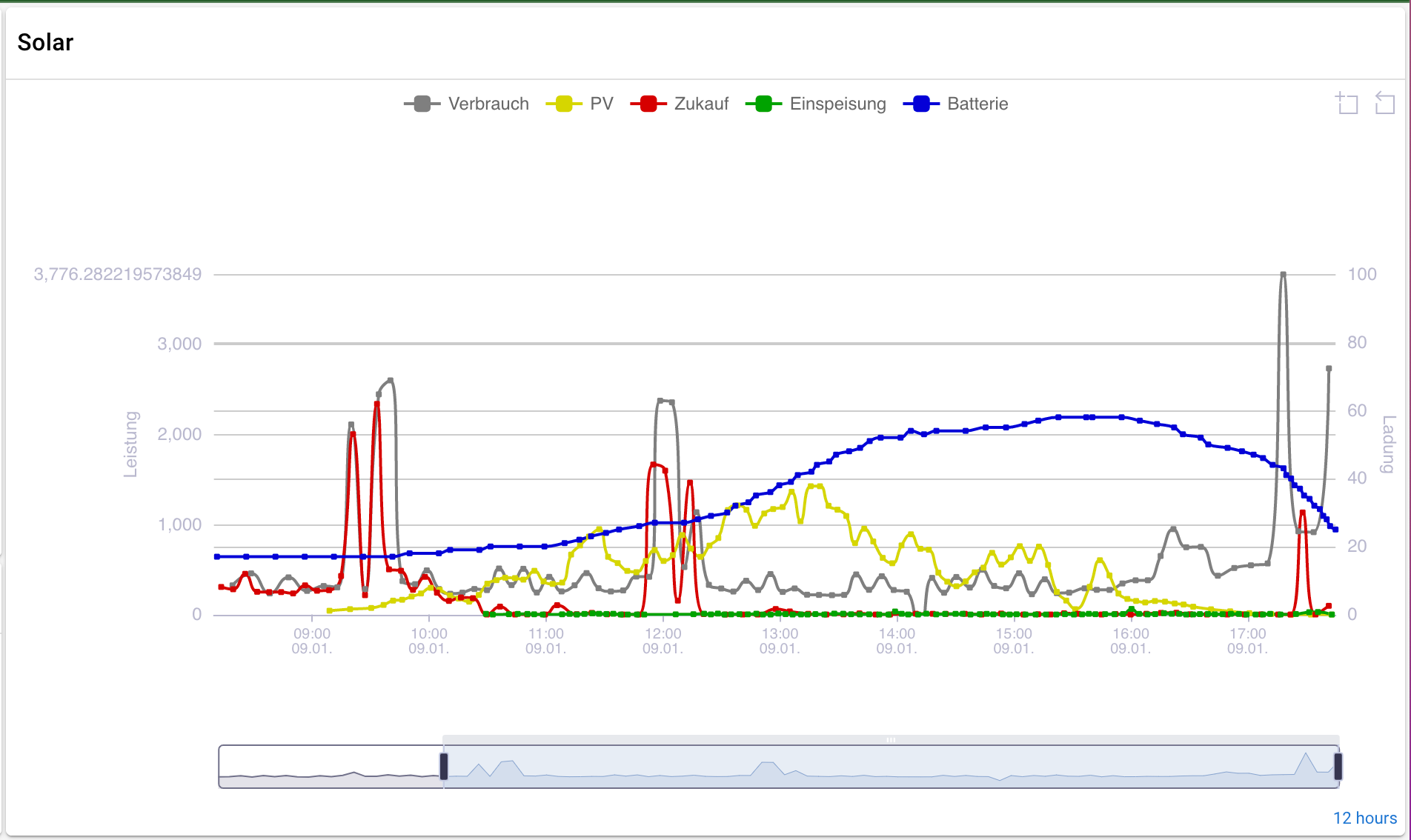Click the 1,000 label on left axis
This screenshot has width=1411, height=840.
(x=179, y=524)
